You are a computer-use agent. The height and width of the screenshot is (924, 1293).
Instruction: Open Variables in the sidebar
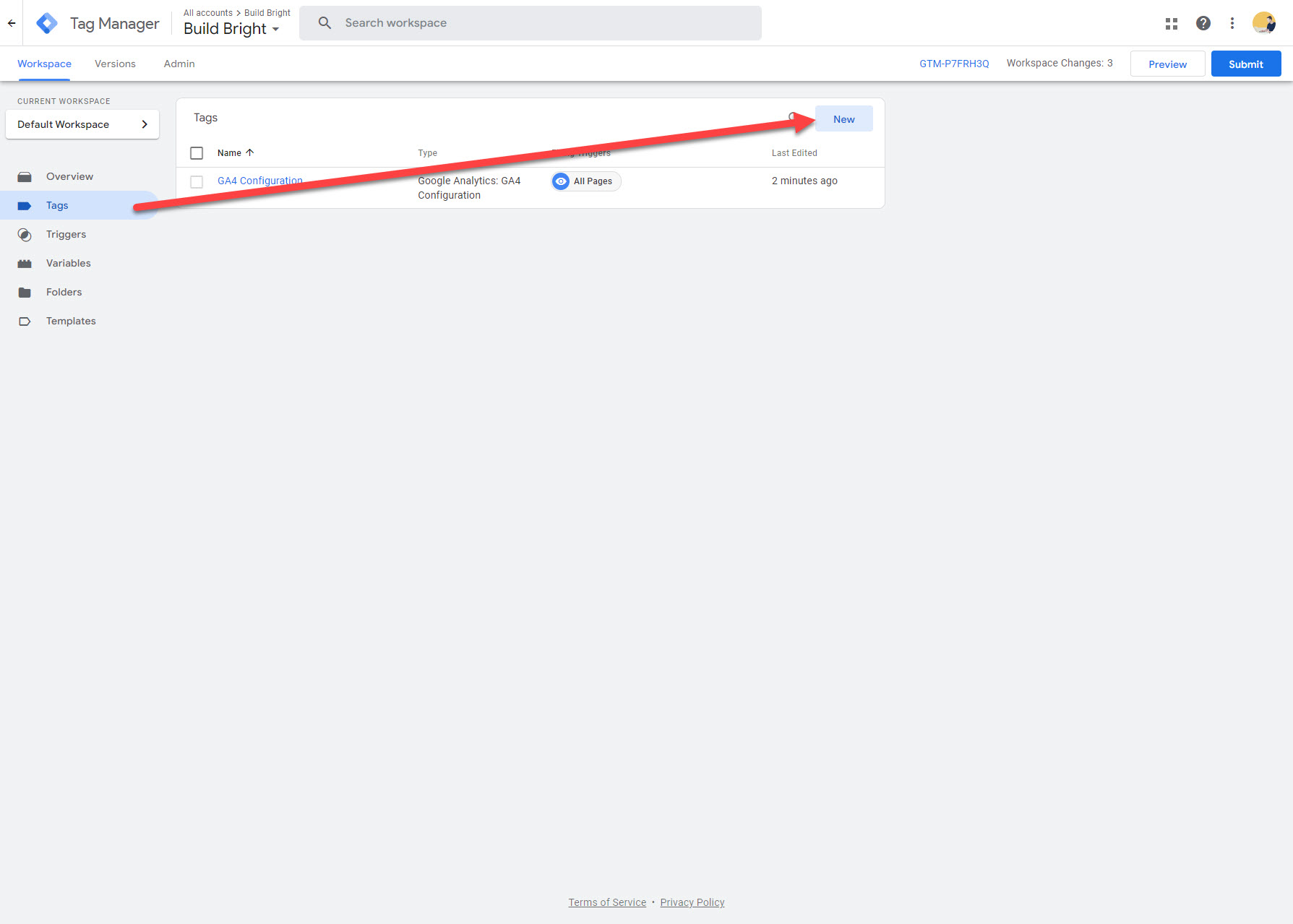[x=68, y=263]
